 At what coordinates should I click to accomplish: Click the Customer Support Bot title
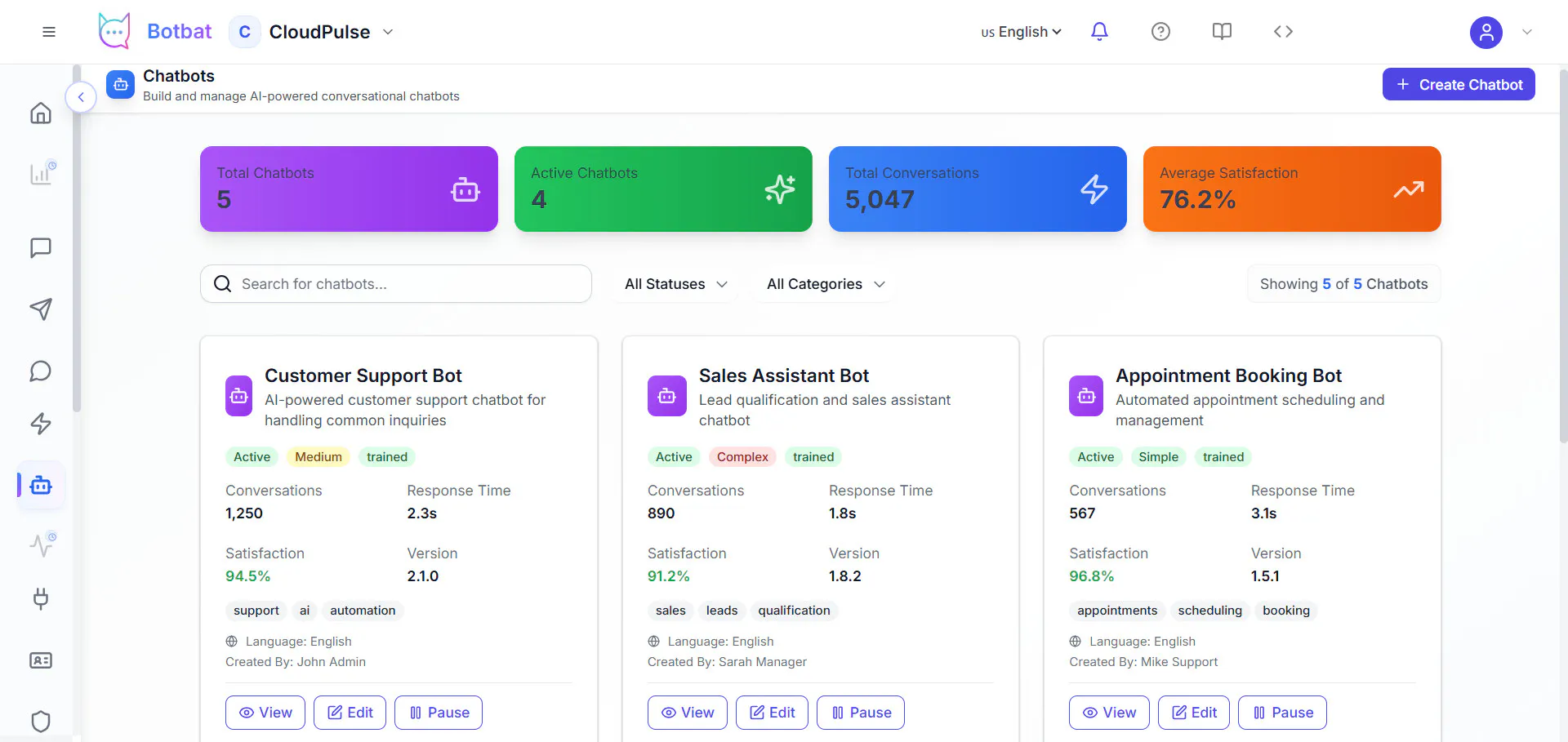[x=363, y=375]
